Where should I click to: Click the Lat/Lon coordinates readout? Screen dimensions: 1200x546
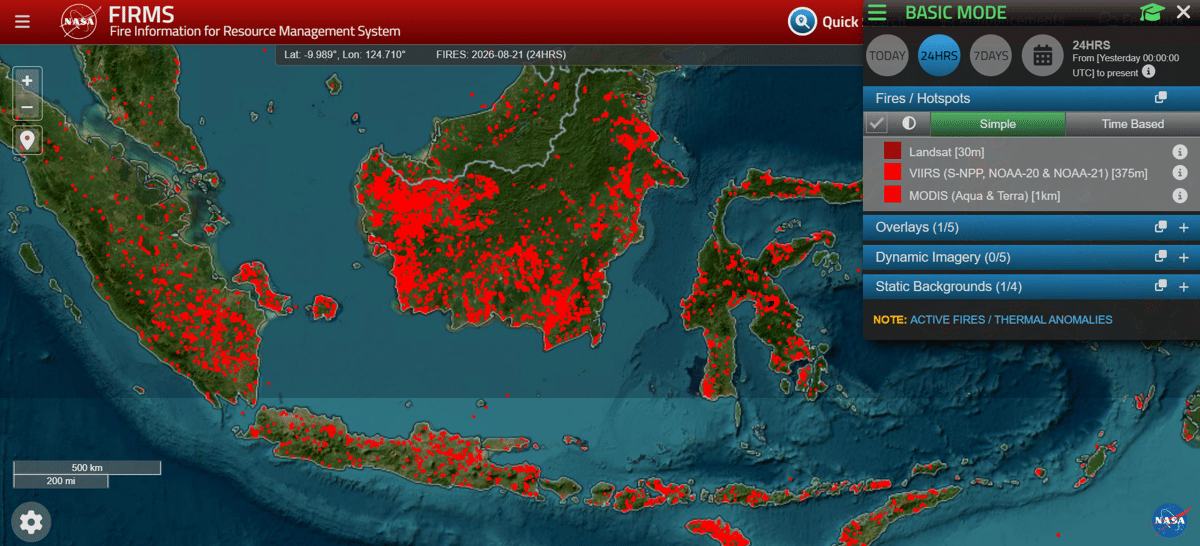pos(344,55)
